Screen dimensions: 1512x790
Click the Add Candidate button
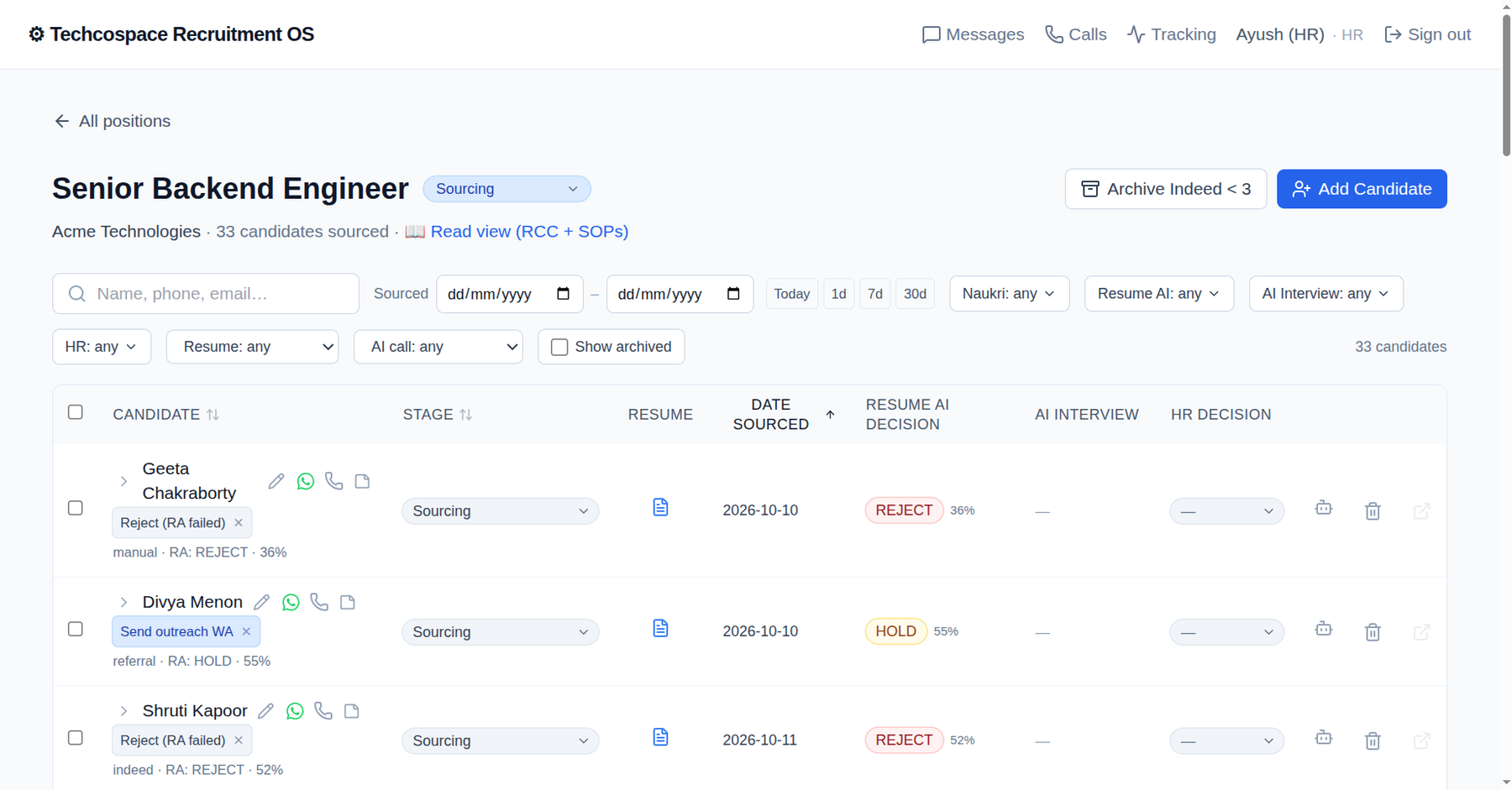click(1362, 189)
